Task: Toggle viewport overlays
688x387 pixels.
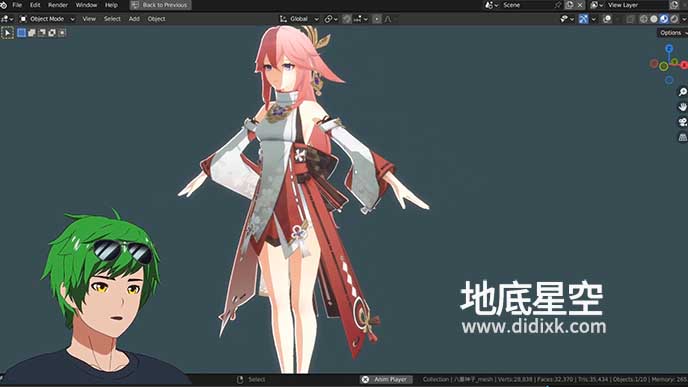Action: click(x=607, y=19)
